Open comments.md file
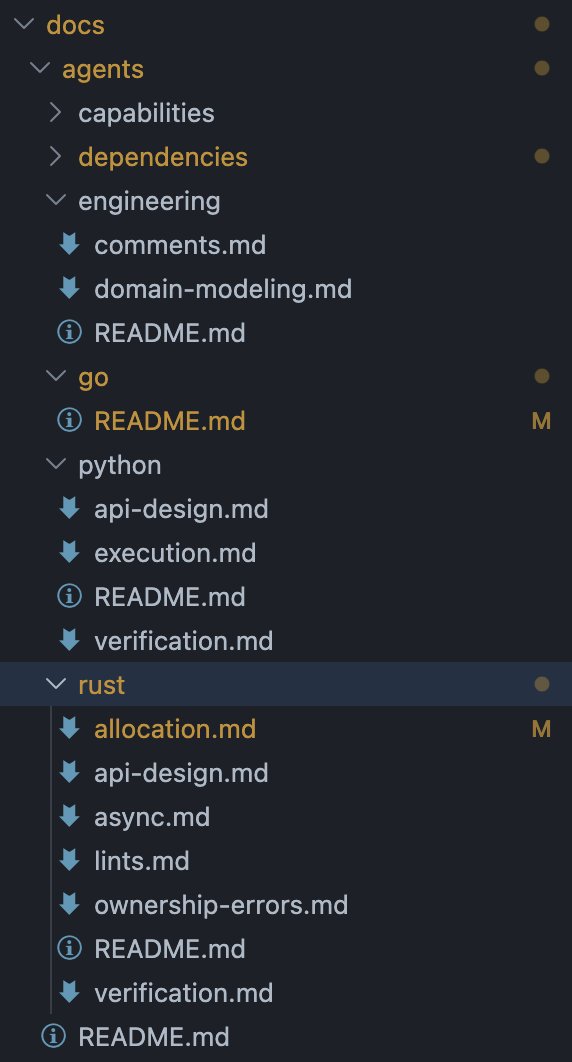This screenshot has width=572, height=1062. pos(180,245)
